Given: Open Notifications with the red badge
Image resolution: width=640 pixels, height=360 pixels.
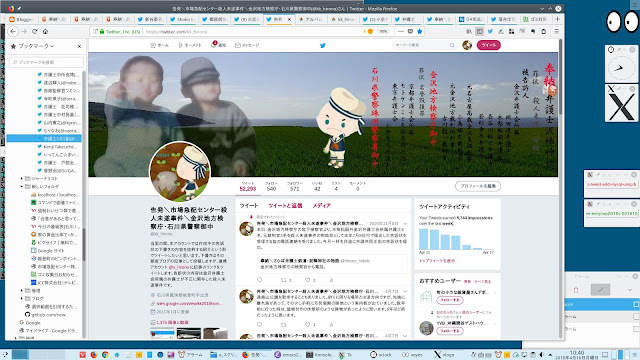Looking at the screenshot, I should [x=219, y=45].
